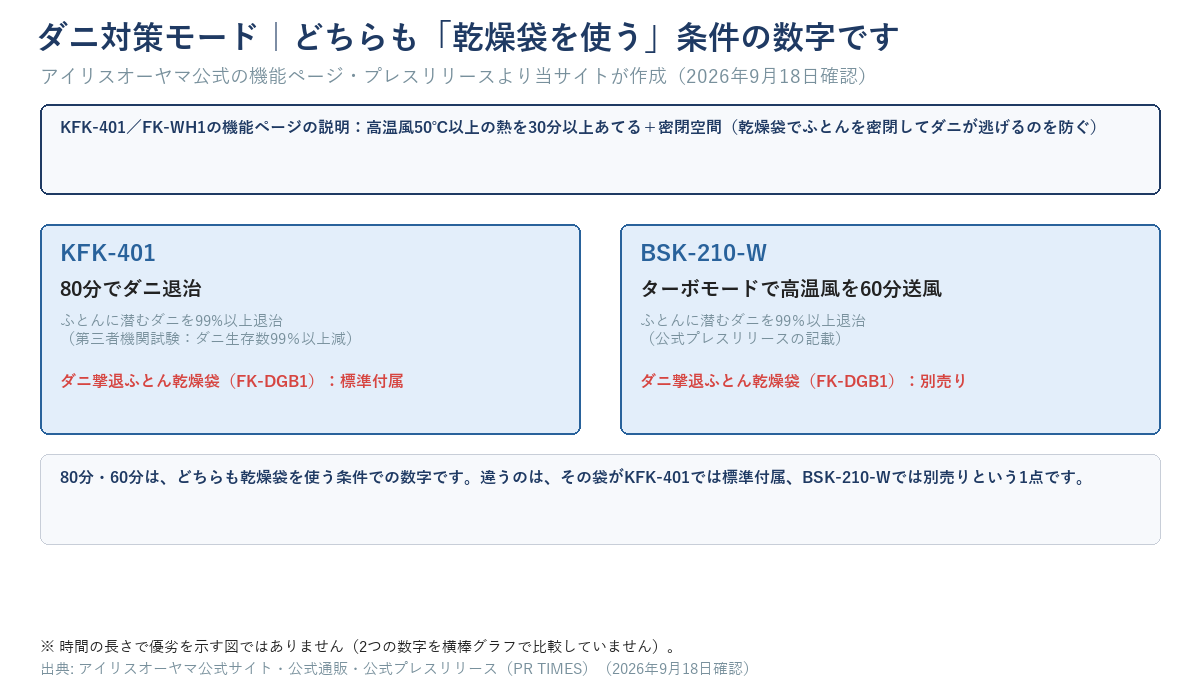The width and height of the screenshot is (1200, 700).
Task: Click the title 'ダニ対策モード｜どちらも「乾燥袋を使う」条件の数字です'
Action: 468,37
